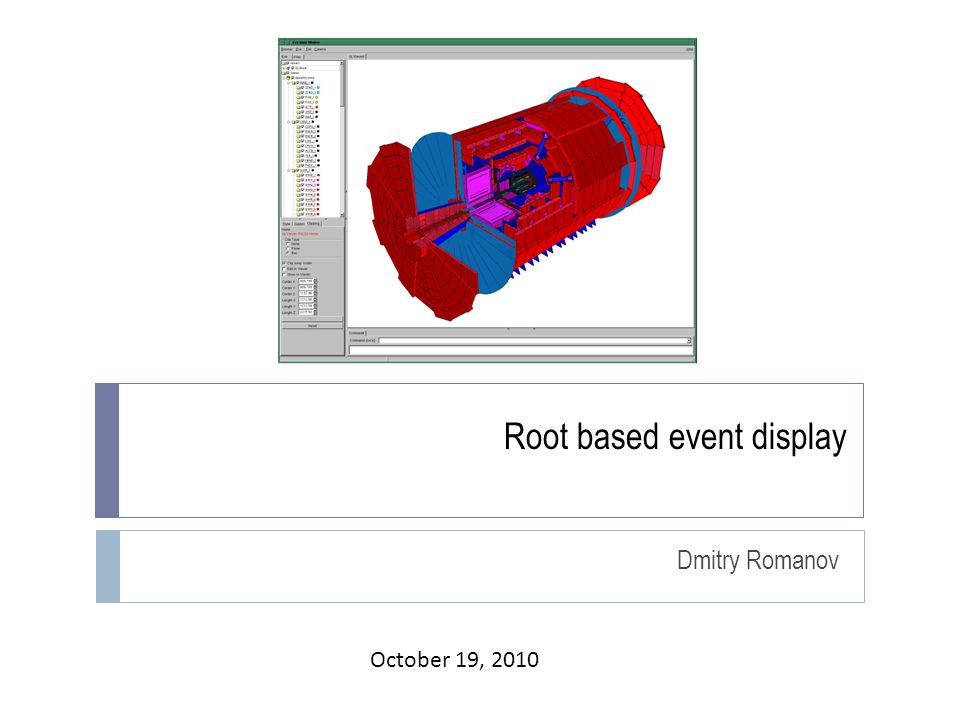Collapse the Geometry scene tree node
The image size is (960, 720).
tap(284, 78)
